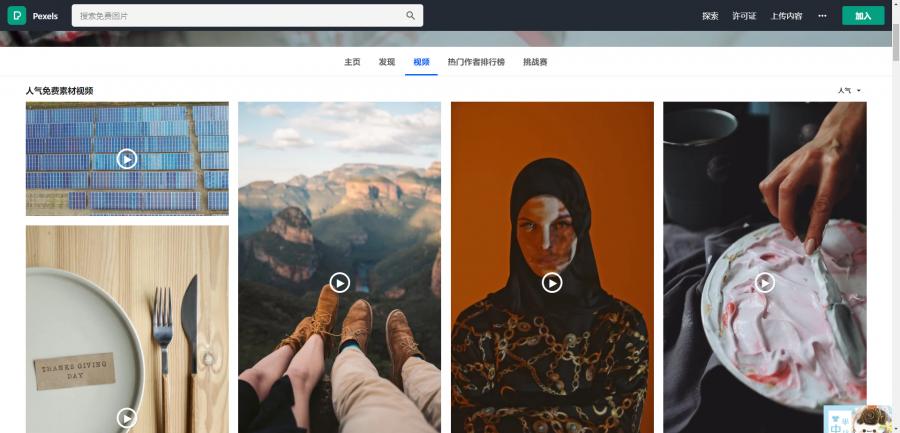Viewport: 900px width, 433px height.
Task: Play the solar panels video
Action: (x=127, y=159)
